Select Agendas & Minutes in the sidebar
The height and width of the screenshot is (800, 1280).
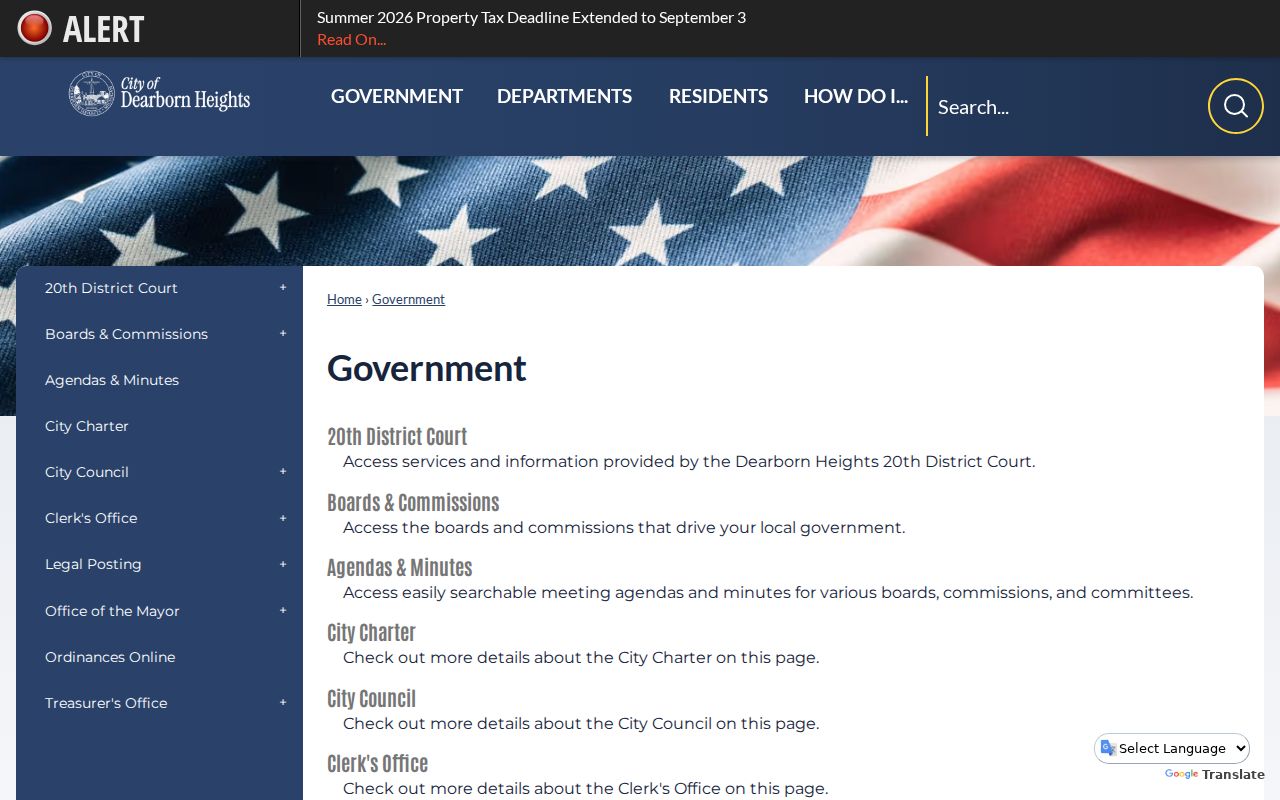click(112, 380)
